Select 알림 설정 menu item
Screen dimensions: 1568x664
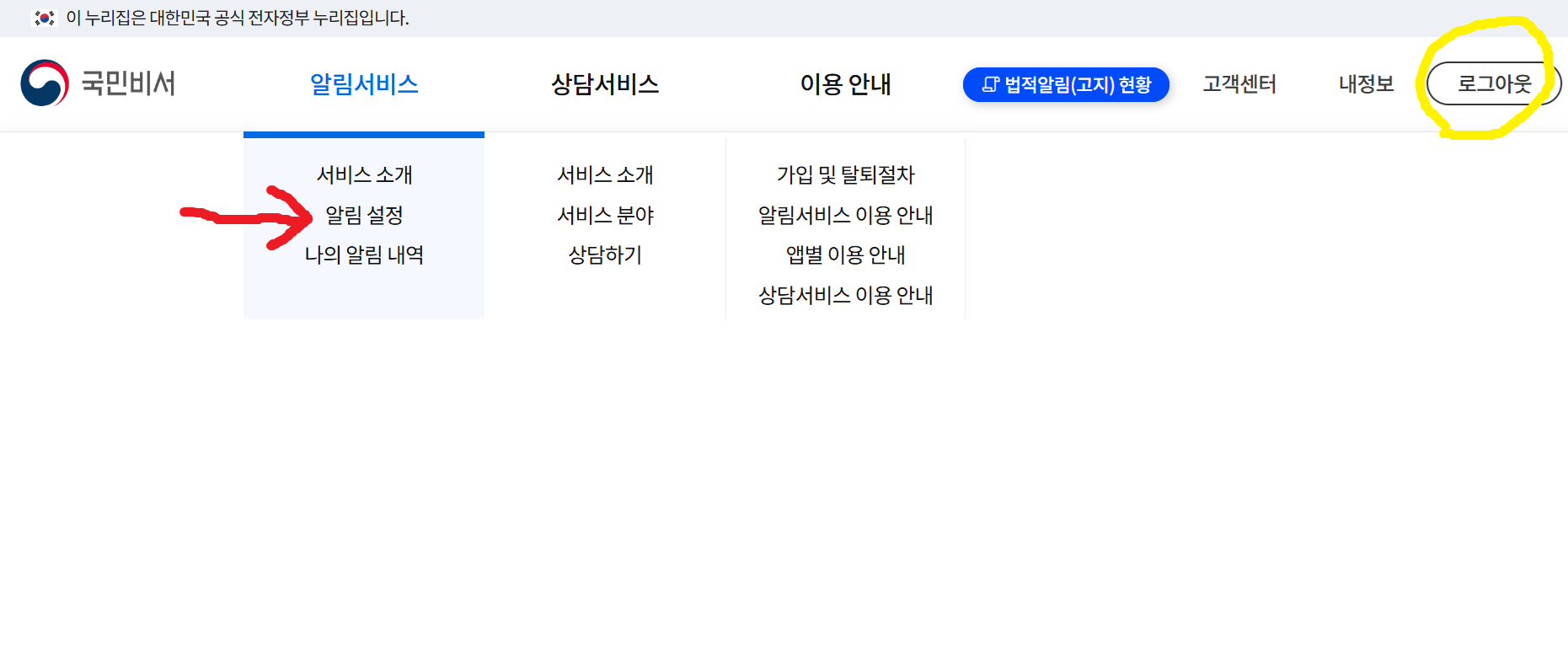(x=364, y=215)
